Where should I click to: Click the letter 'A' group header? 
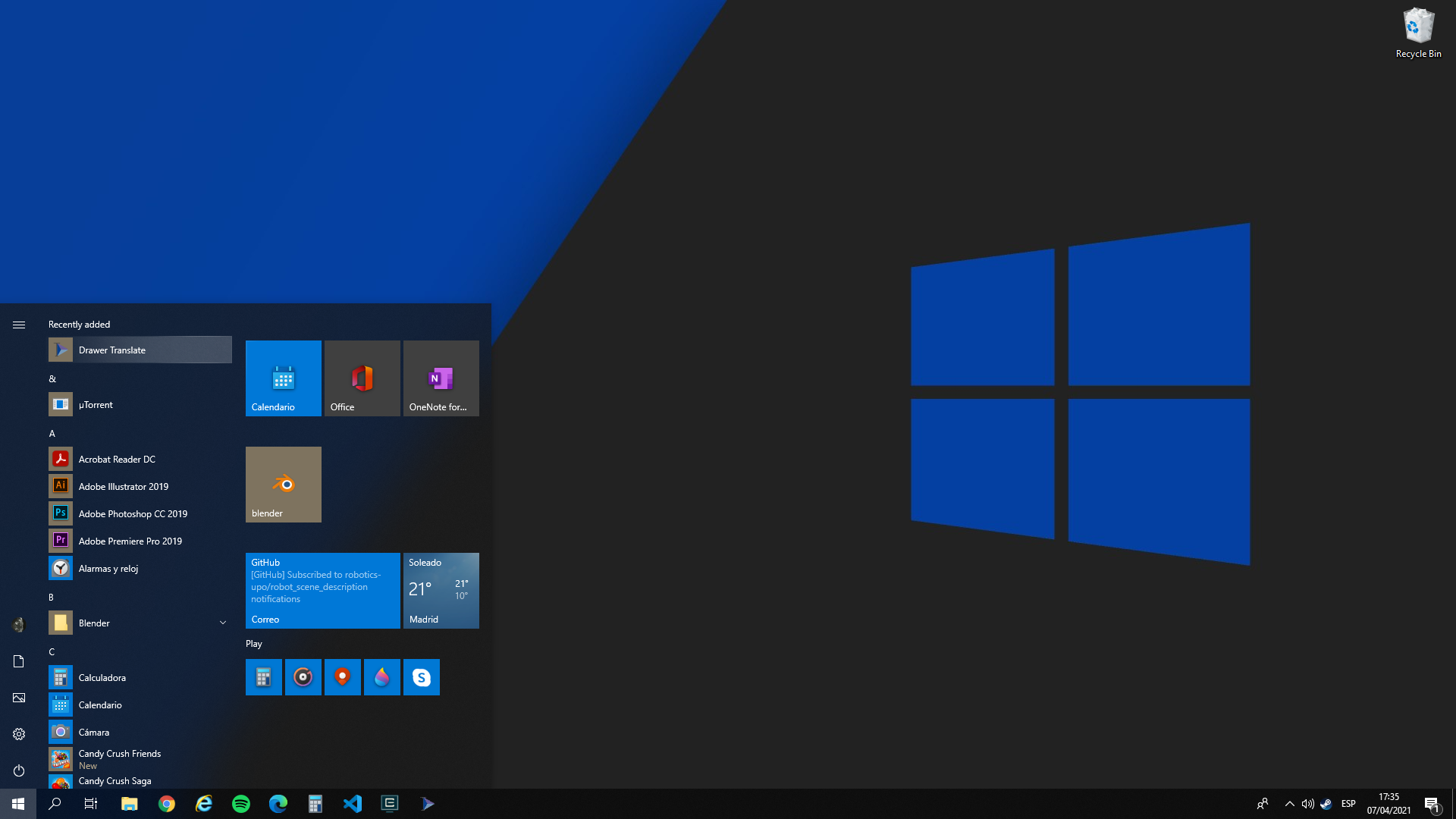pyautogui.click(x=52, y=433)
